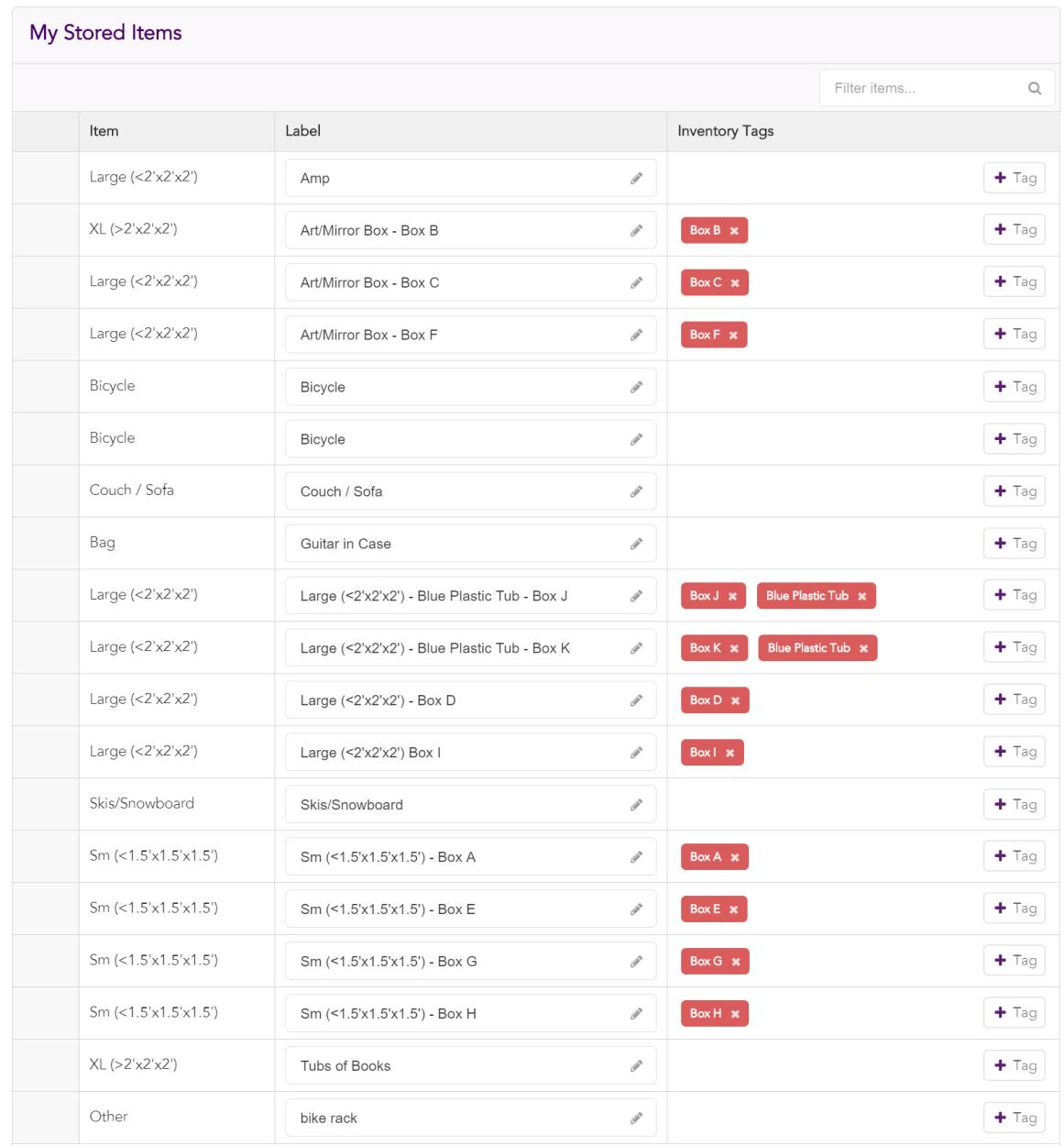Screen dimensions: 1064x1146
Task: Click pencil icon for Tubs of Books label
Action: (636, 1065)
